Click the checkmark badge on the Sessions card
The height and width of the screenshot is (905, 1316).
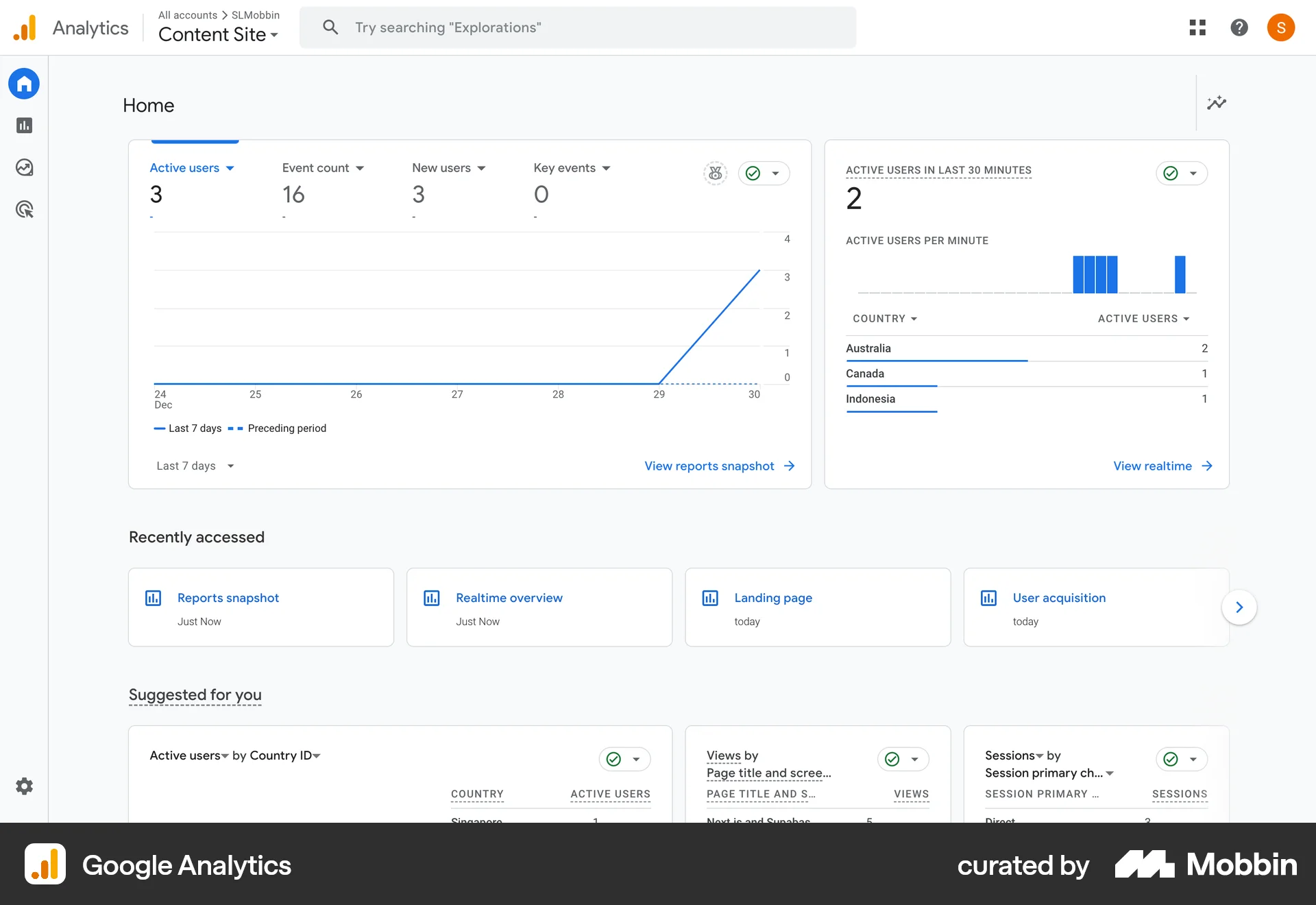(1169, 759)
